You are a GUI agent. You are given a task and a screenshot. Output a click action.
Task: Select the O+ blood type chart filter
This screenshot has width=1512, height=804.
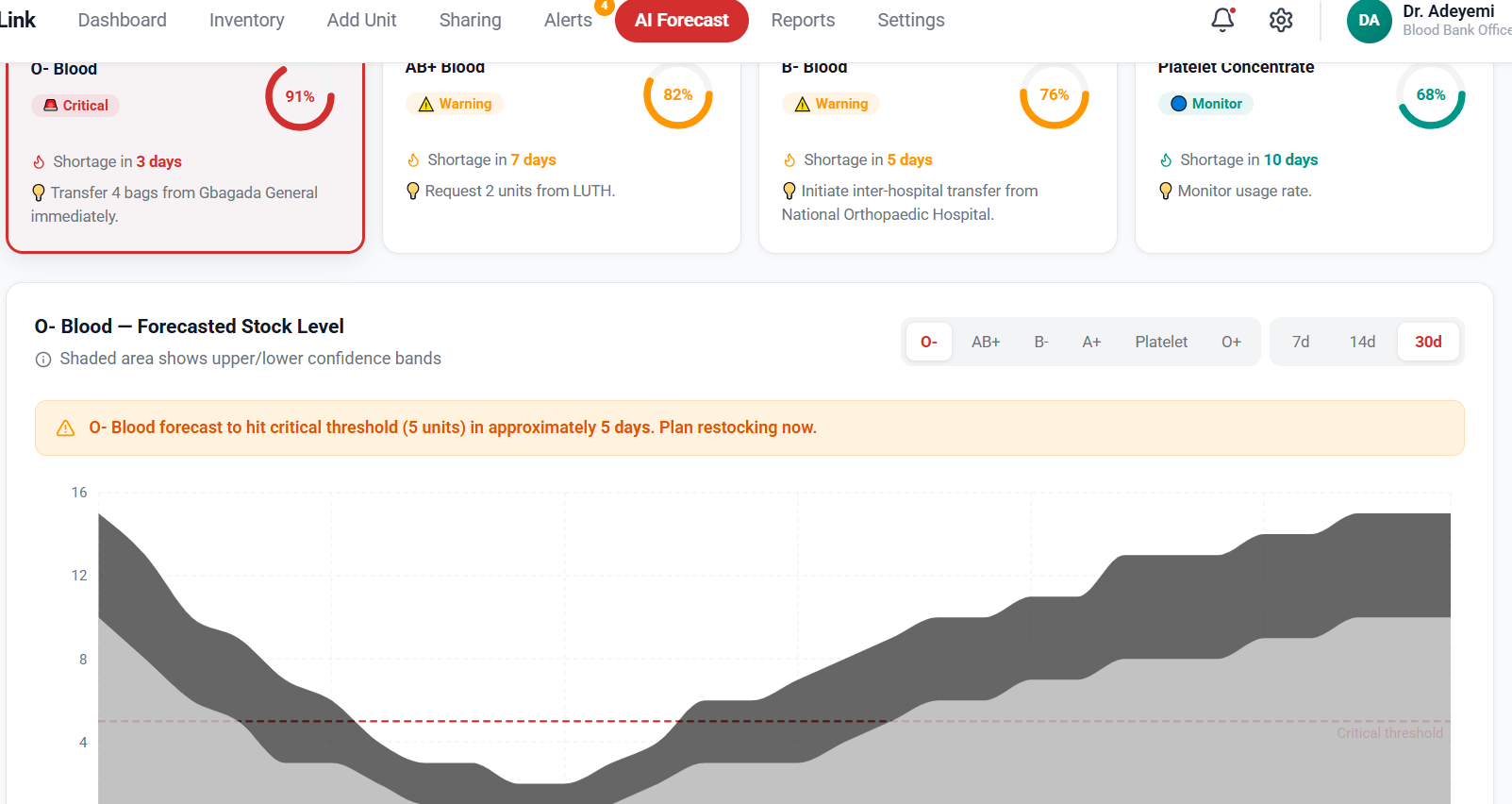[1231, 342]
